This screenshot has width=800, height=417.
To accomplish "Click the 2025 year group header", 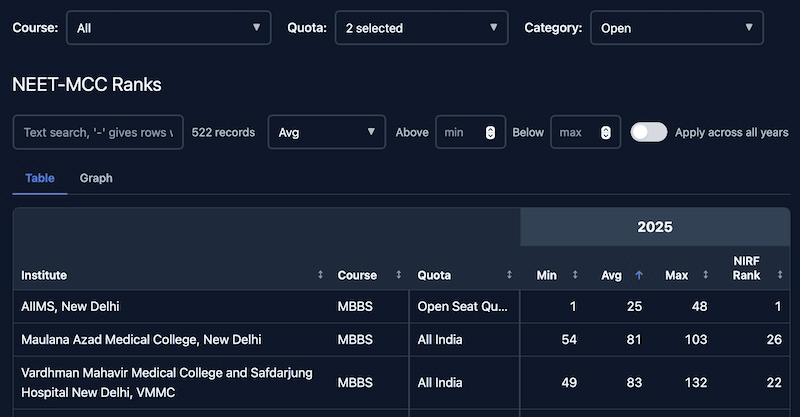I will point(655,227).
